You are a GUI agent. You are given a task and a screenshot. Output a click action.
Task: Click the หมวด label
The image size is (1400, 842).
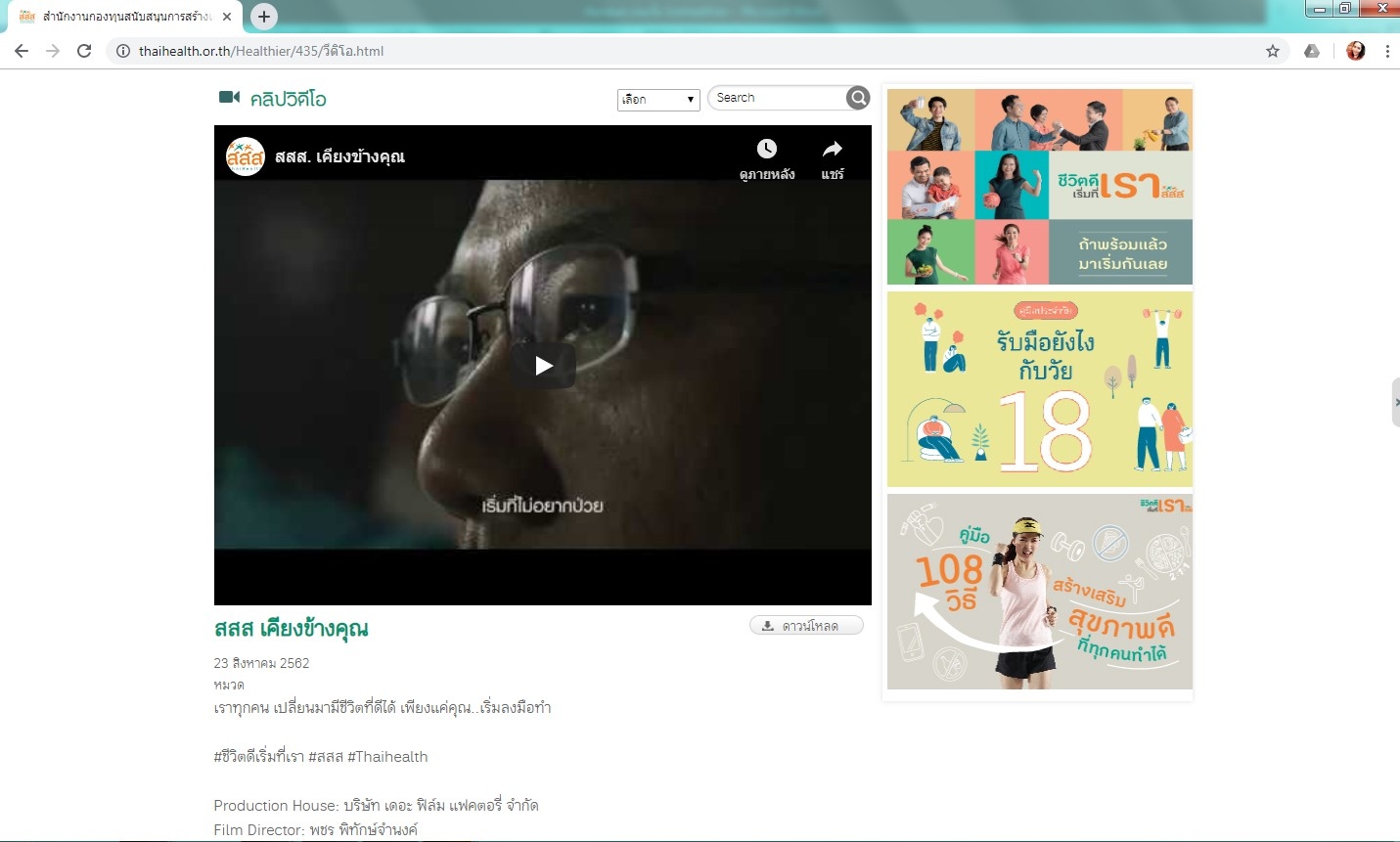click(x=228, y=685)
